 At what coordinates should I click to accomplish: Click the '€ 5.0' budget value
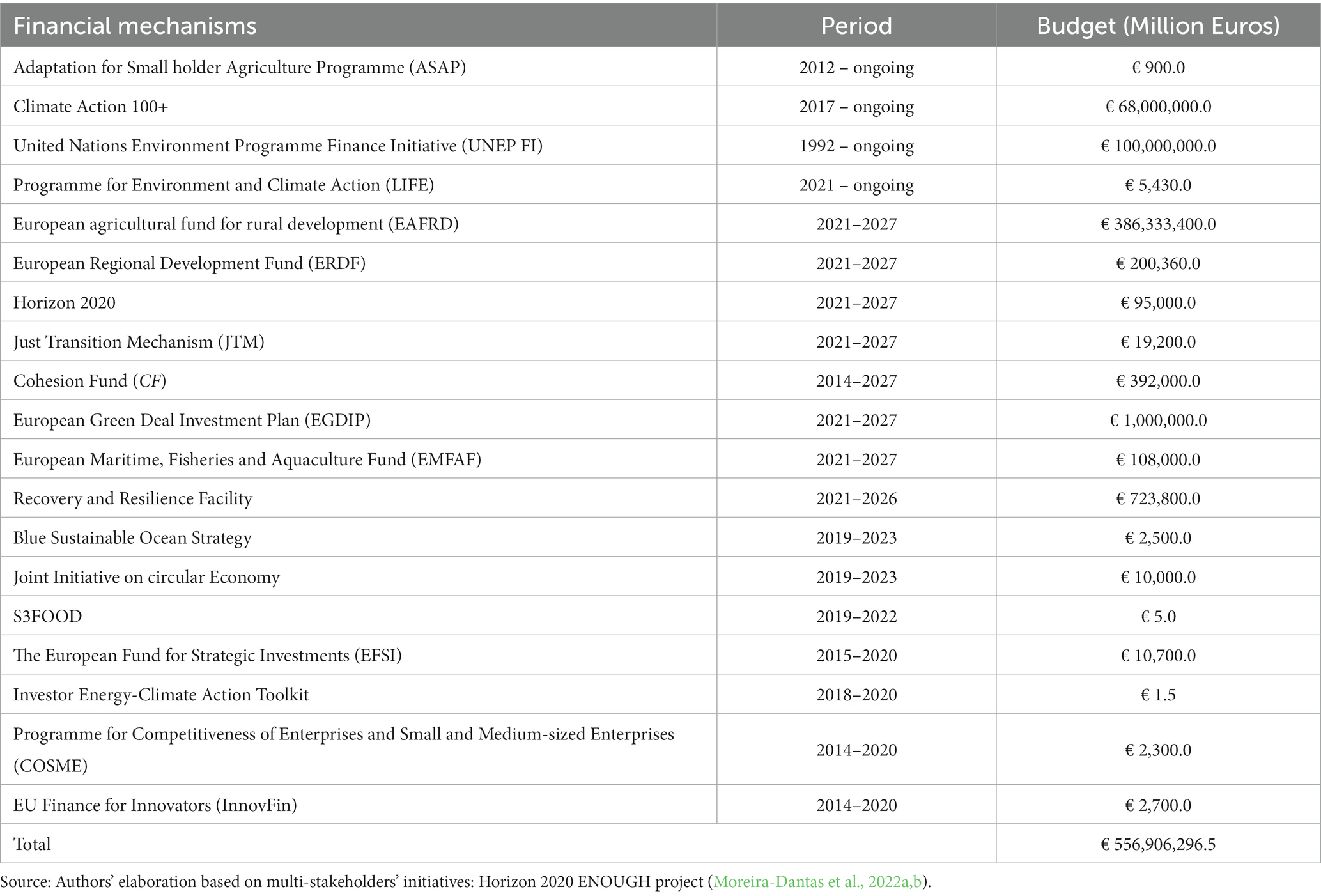point(1158,616)
